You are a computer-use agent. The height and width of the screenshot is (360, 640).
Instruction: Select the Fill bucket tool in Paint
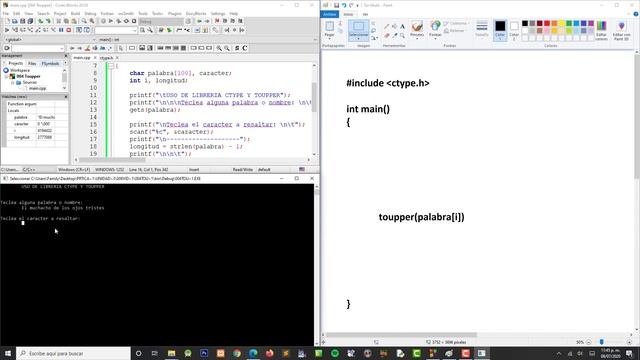(x=394, y=26)
